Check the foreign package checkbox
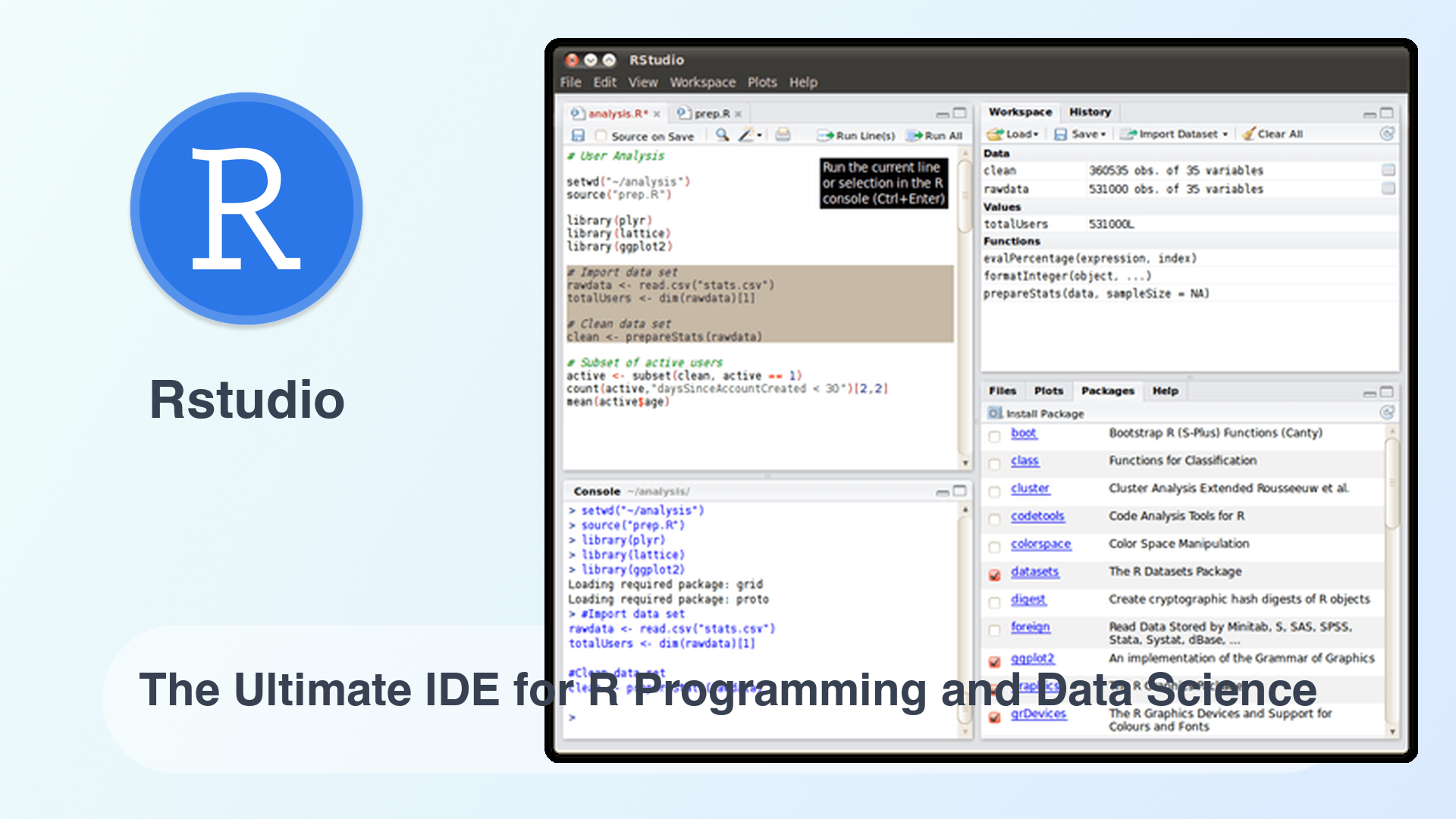 [994, 630]
